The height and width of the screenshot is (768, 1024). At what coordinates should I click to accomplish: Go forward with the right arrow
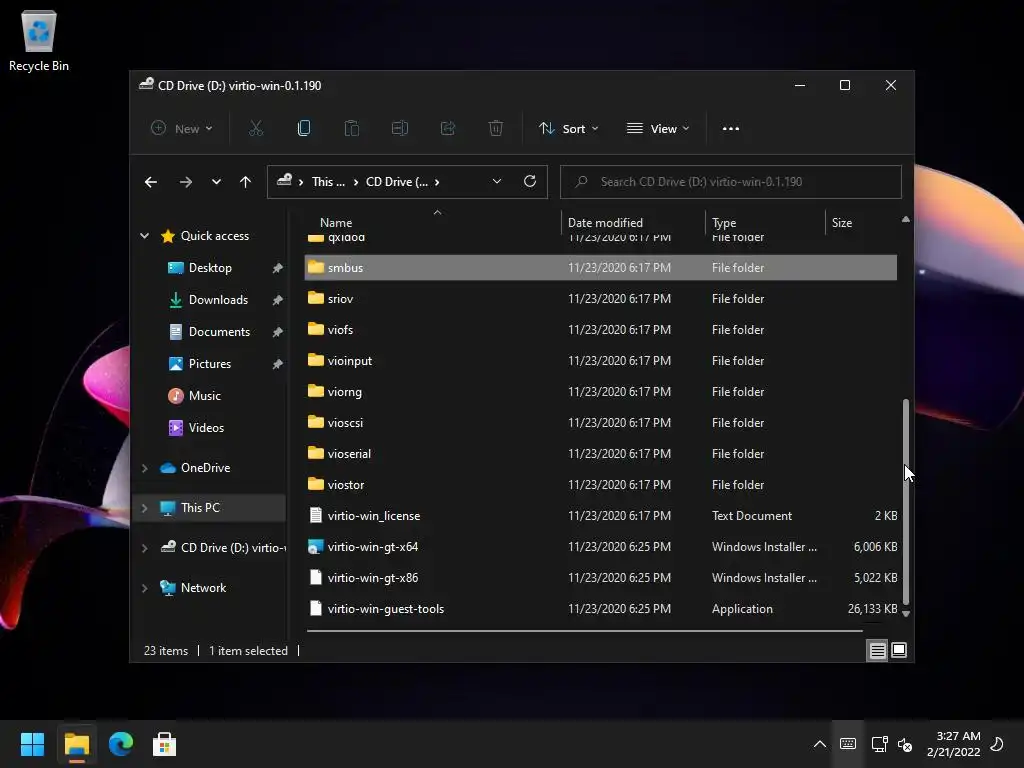coord(186,182)
